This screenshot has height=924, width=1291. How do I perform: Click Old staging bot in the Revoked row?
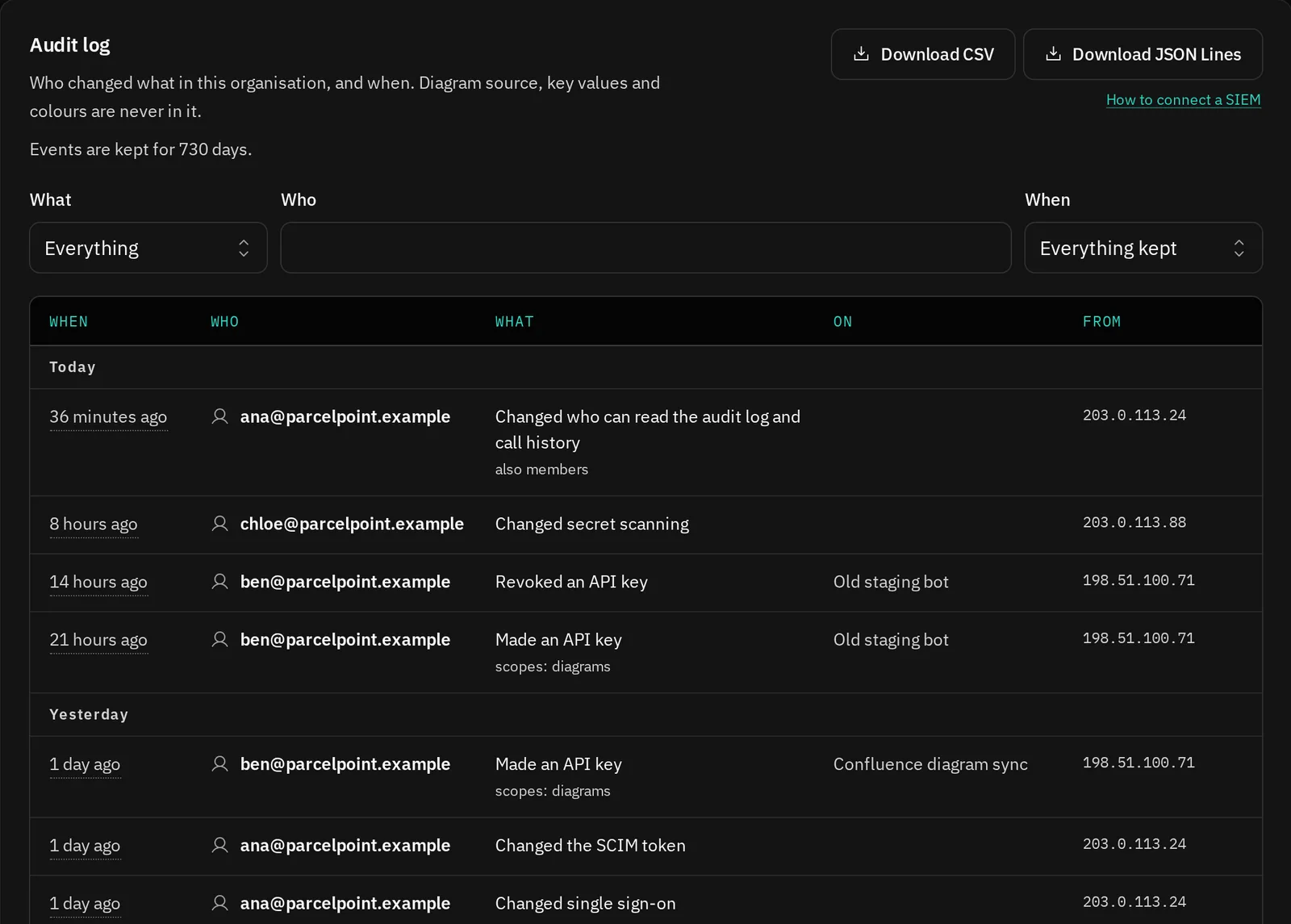(891, 582)
